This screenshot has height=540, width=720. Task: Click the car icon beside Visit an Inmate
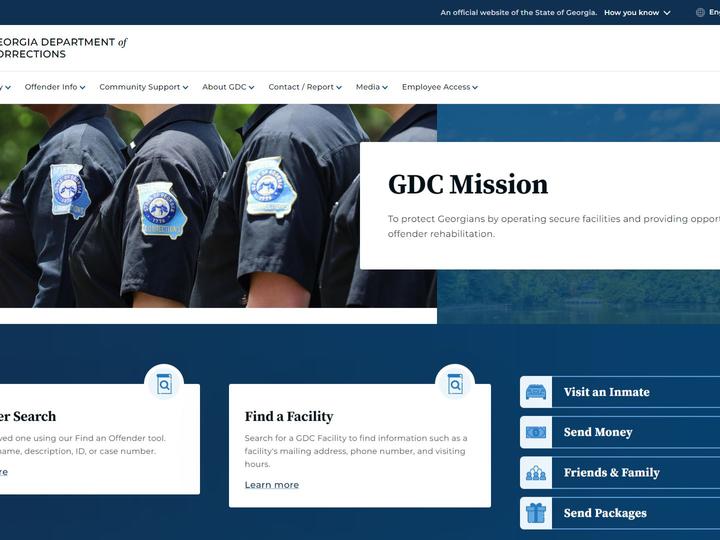click(x=536, y=392)
